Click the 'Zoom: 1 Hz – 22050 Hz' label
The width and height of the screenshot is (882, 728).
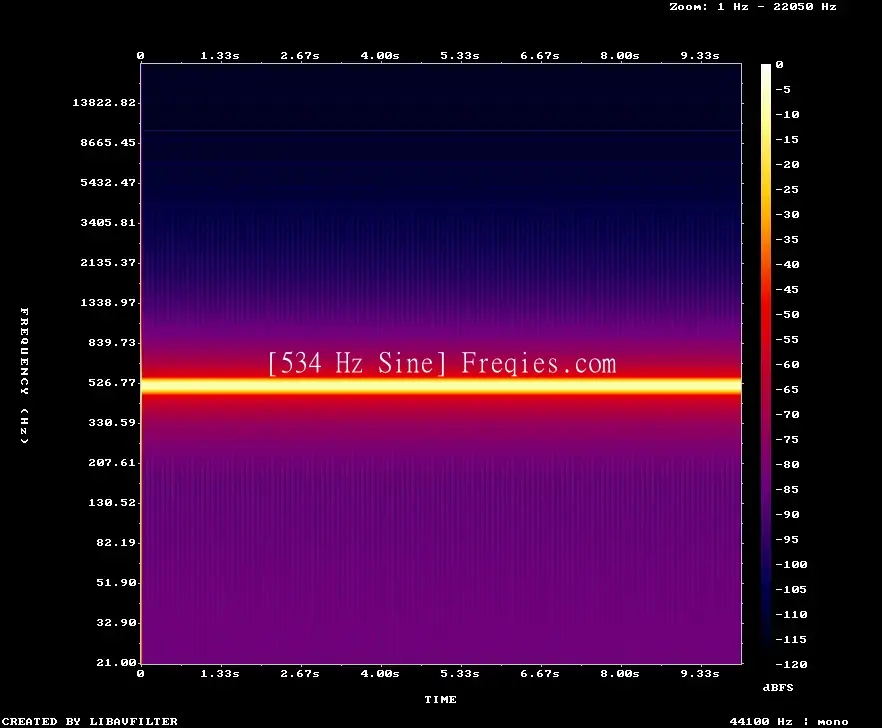click(x=753, y=7)
